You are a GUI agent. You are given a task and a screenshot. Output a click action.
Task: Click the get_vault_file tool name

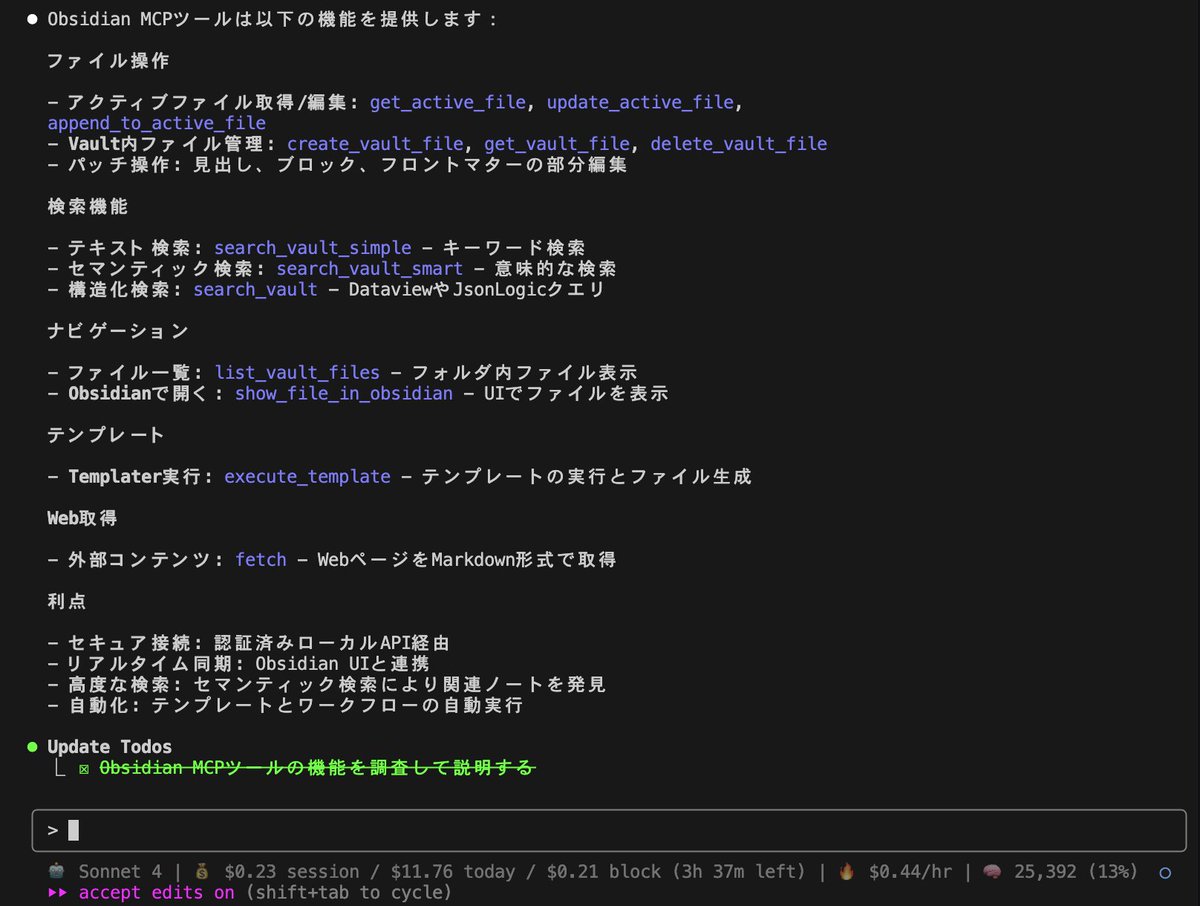557,144
